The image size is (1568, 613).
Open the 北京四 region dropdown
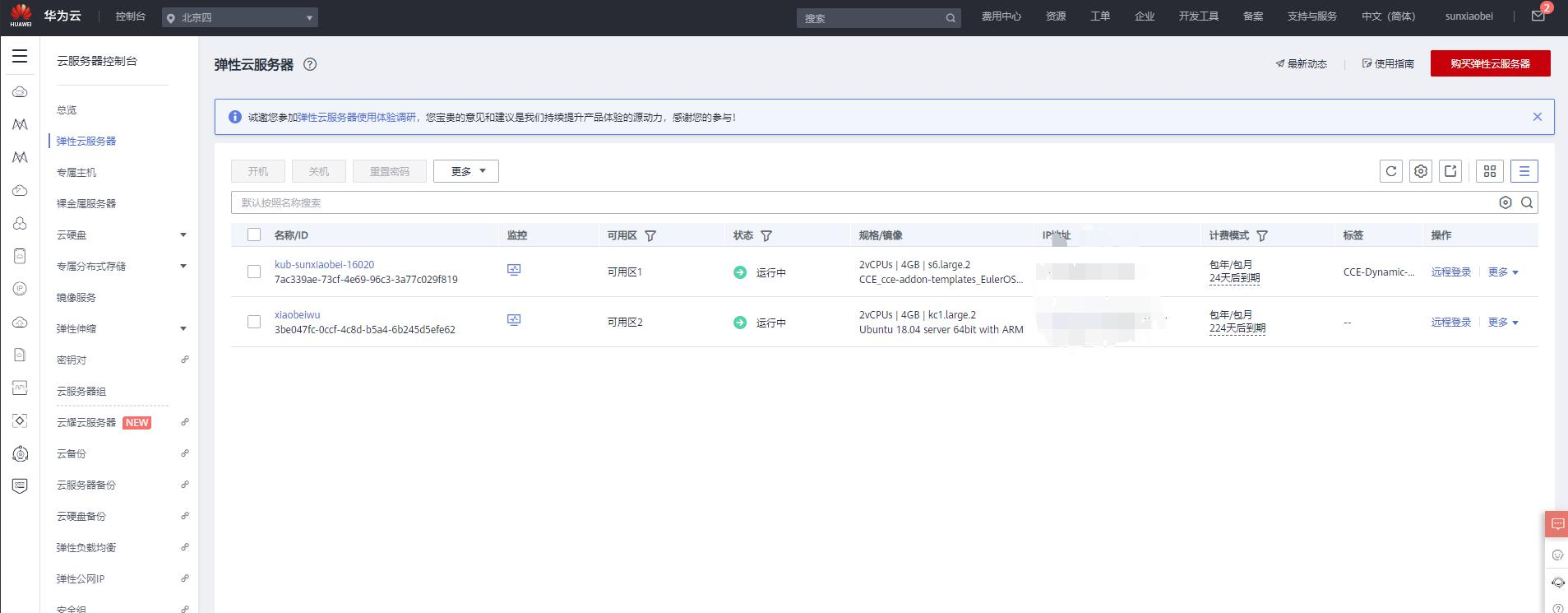240,17
